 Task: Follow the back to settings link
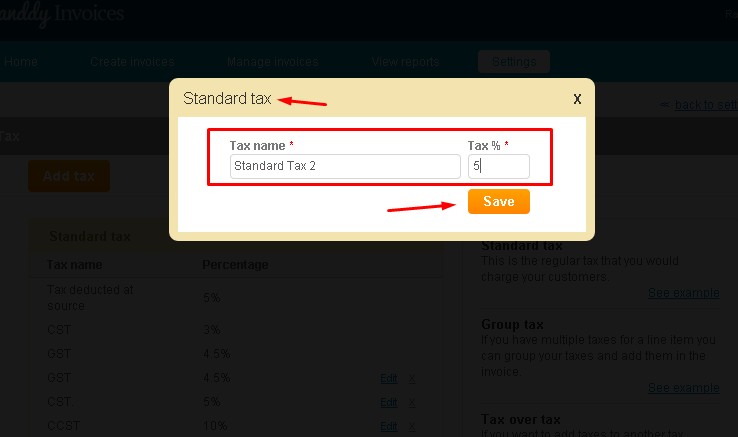coord(706,105)
